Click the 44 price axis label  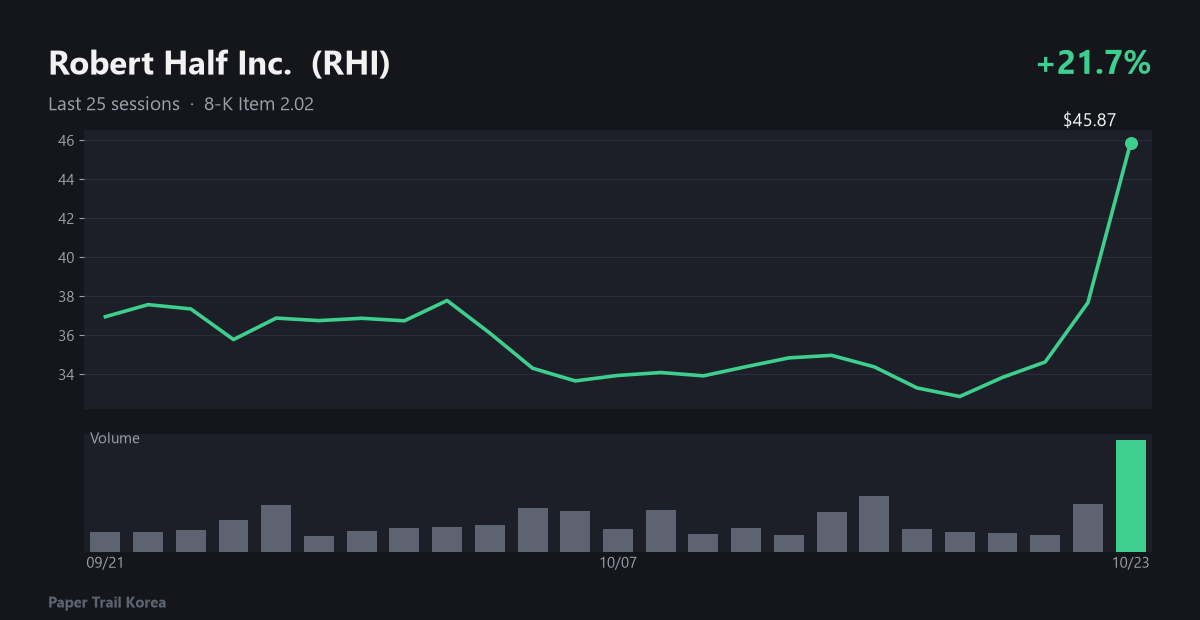click(65, 180)
